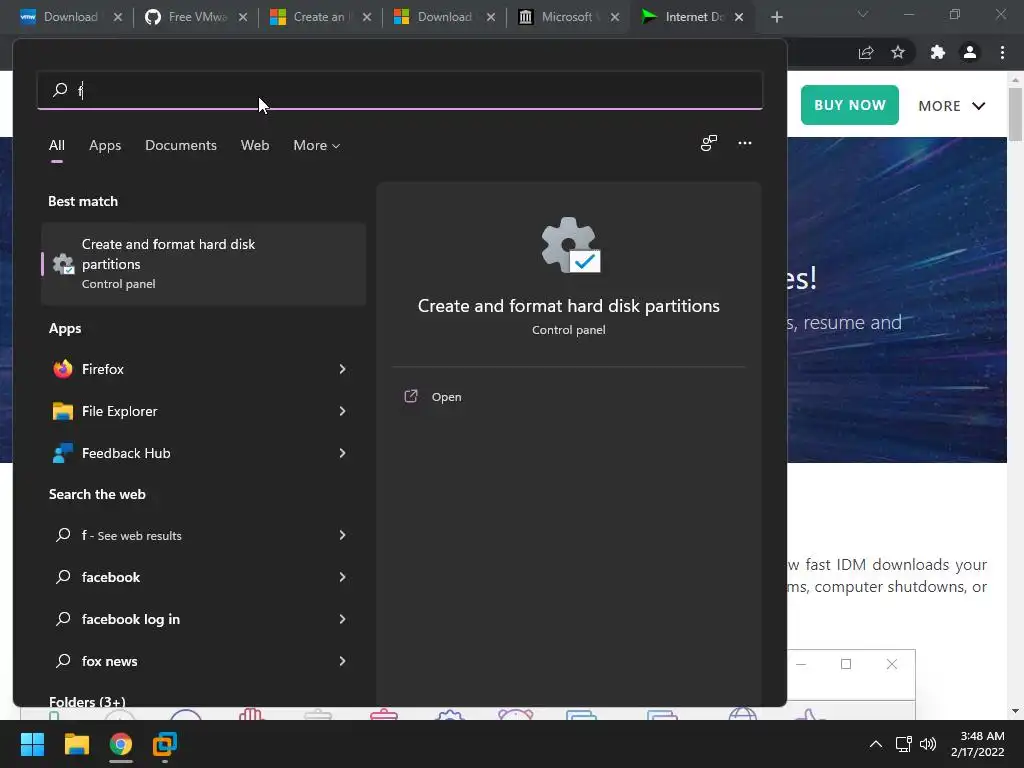
Task: Open search options ellipsis menu
Action: pos(744,143)
